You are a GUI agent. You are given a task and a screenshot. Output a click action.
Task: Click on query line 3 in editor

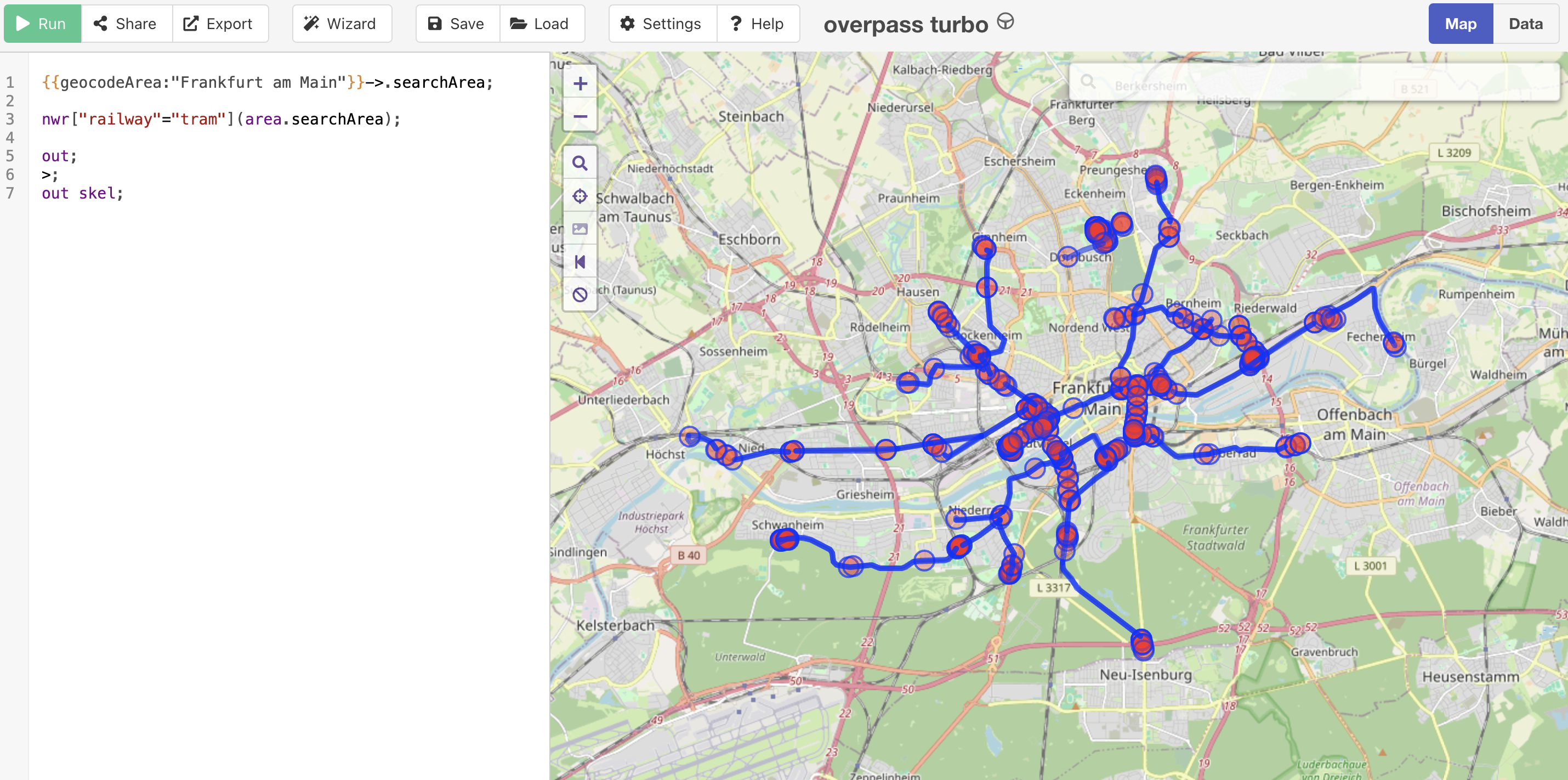[221, 120]
